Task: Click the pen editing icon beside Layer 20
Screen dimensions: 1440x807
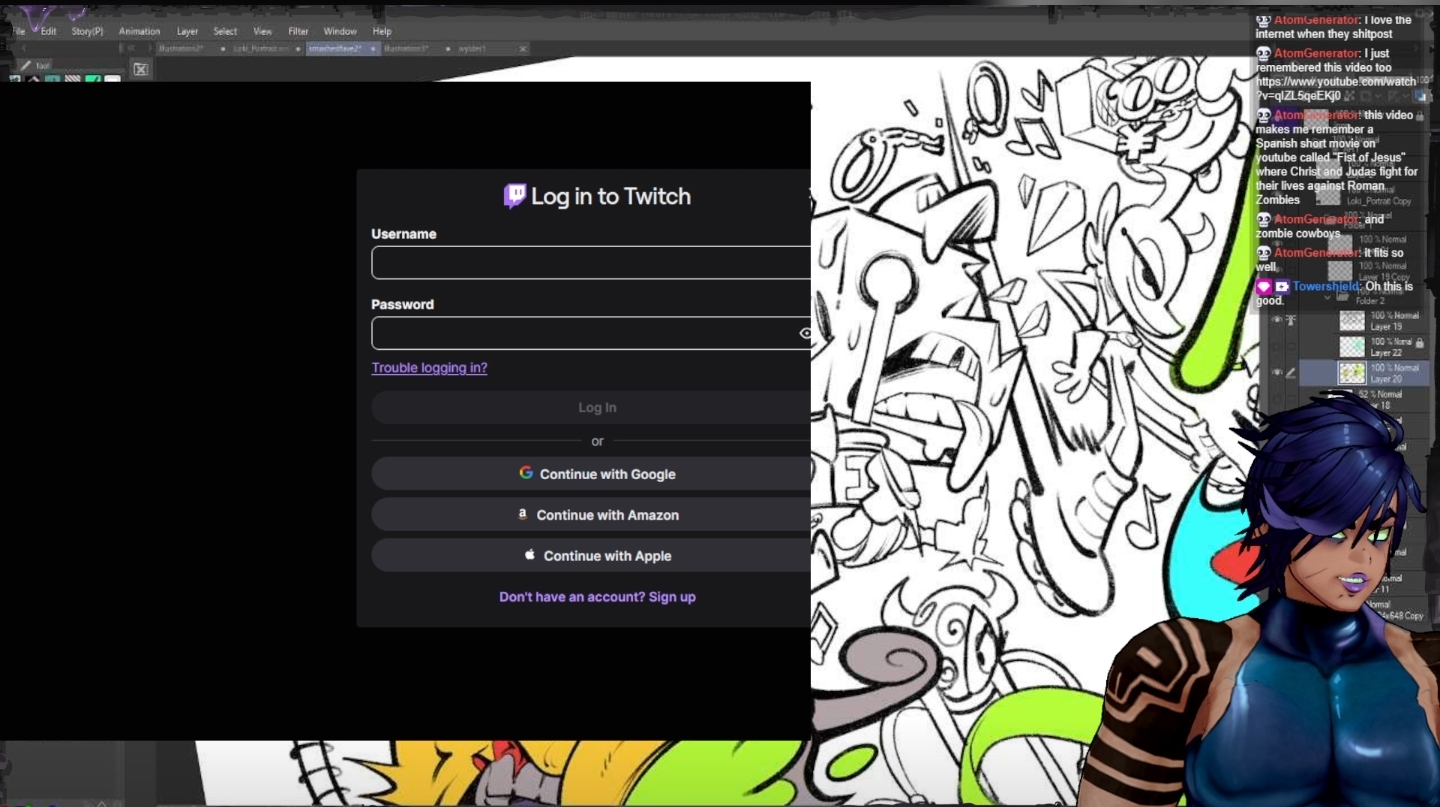Action: click(1291, 373)
